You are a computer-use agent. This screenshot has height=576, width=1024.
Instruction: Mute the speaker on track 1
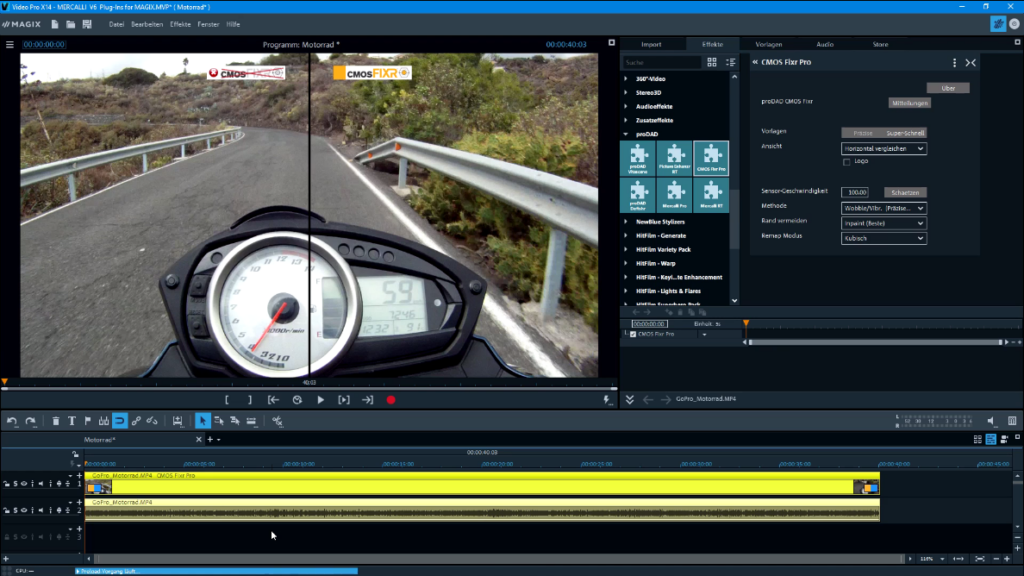40,483
